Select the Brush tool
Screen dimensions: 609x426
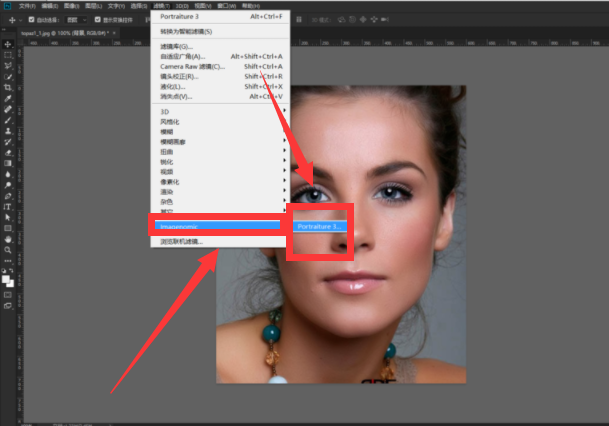[x=8, y=119]
